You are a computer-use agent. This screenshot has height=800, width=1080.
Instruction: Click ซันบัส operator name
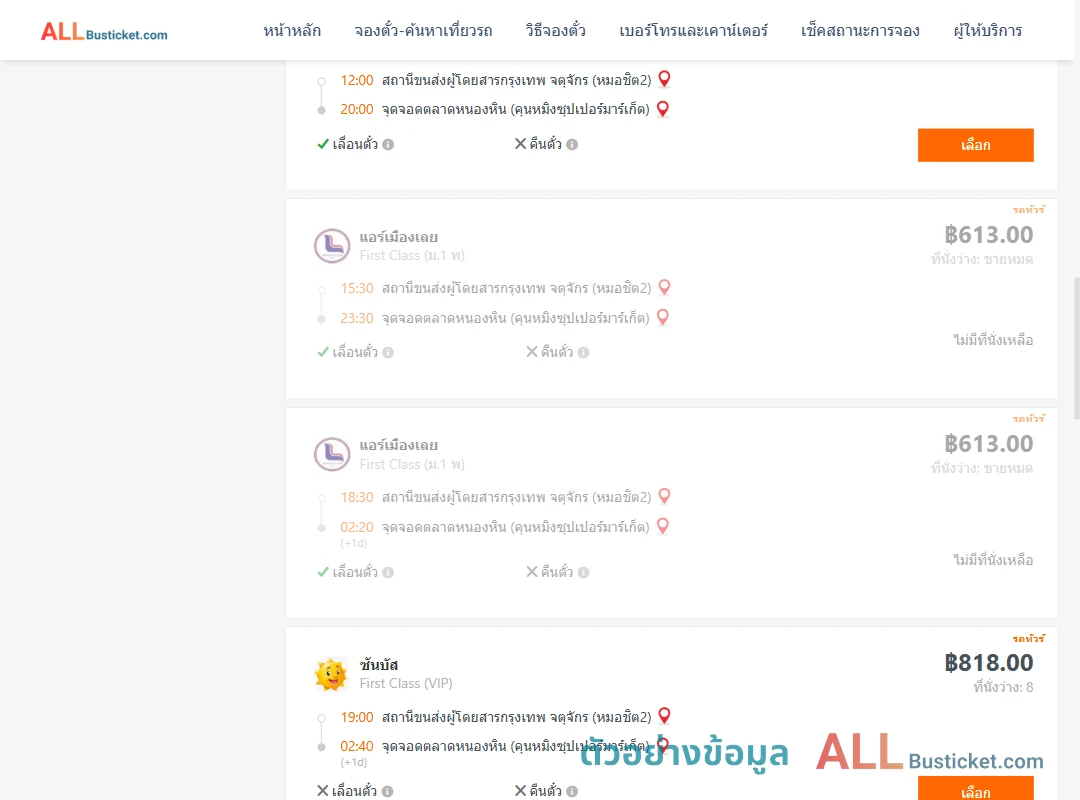(x=379, y=665)
